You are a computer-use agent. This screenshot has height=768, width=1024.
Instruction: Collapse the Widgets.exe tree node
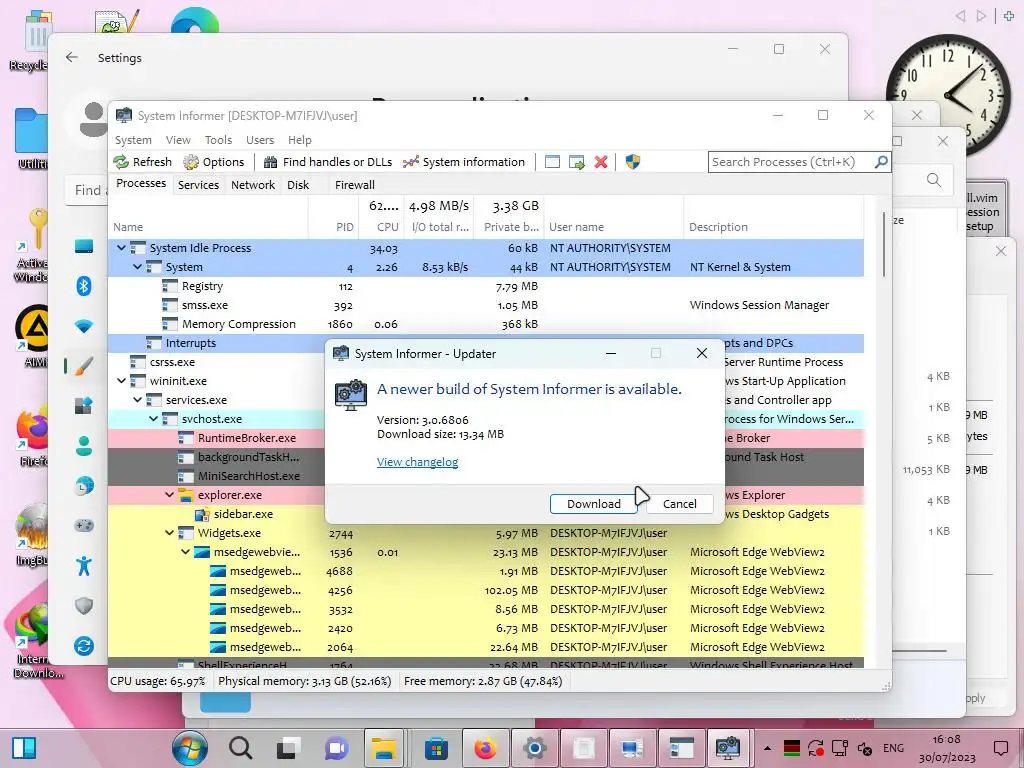[x=169, y=532]
